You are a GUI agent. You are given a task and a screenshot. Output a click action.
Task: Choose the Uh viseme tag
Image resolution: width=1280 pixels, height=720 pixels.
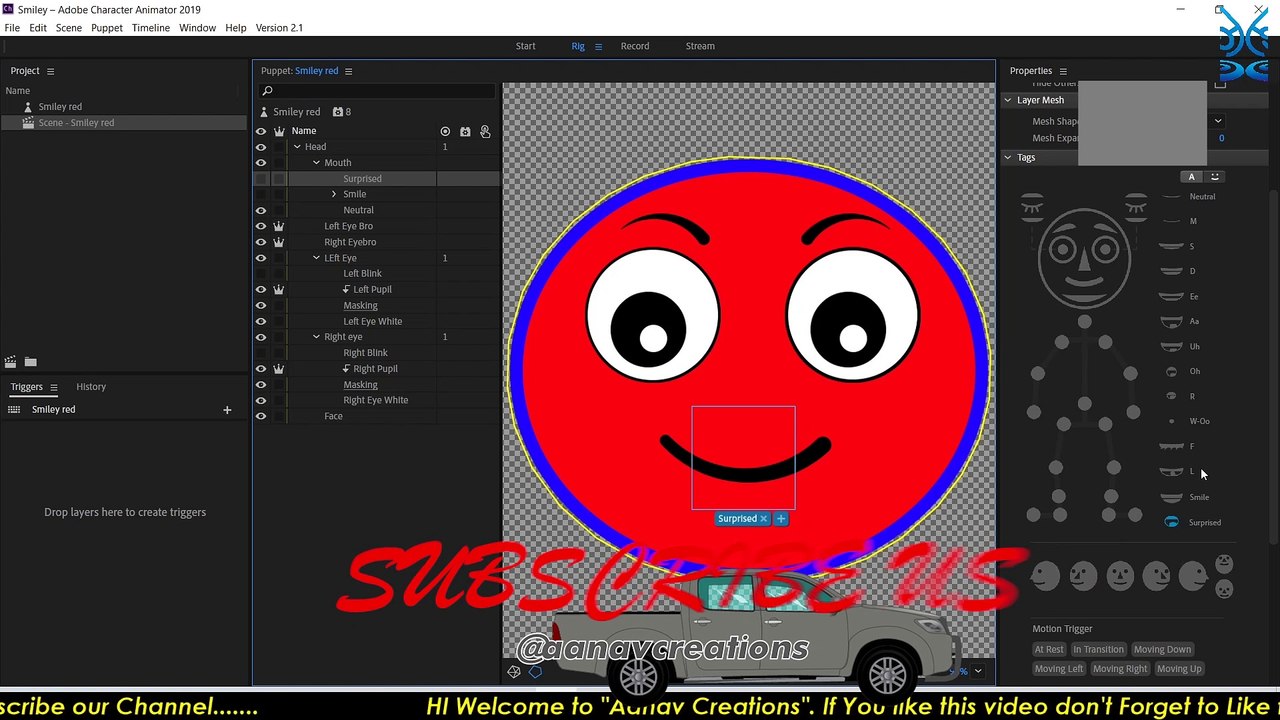[x=1180, y=347]
